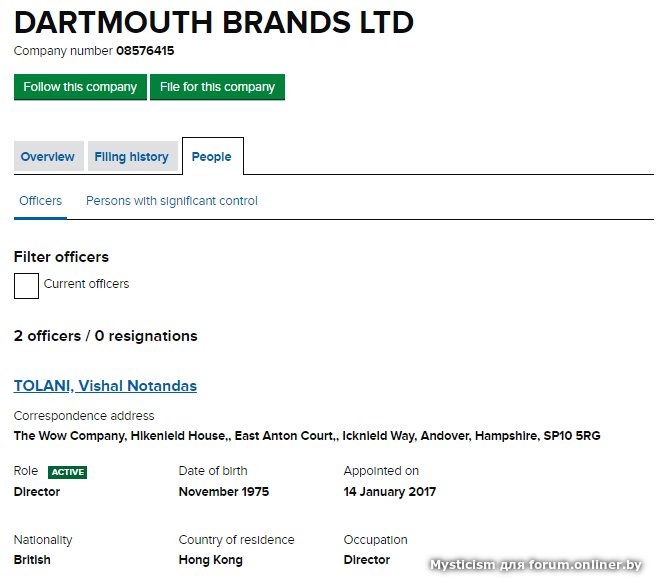Click the Follow this company button
This screenshot has height=588, width=665.
(80, 87)
